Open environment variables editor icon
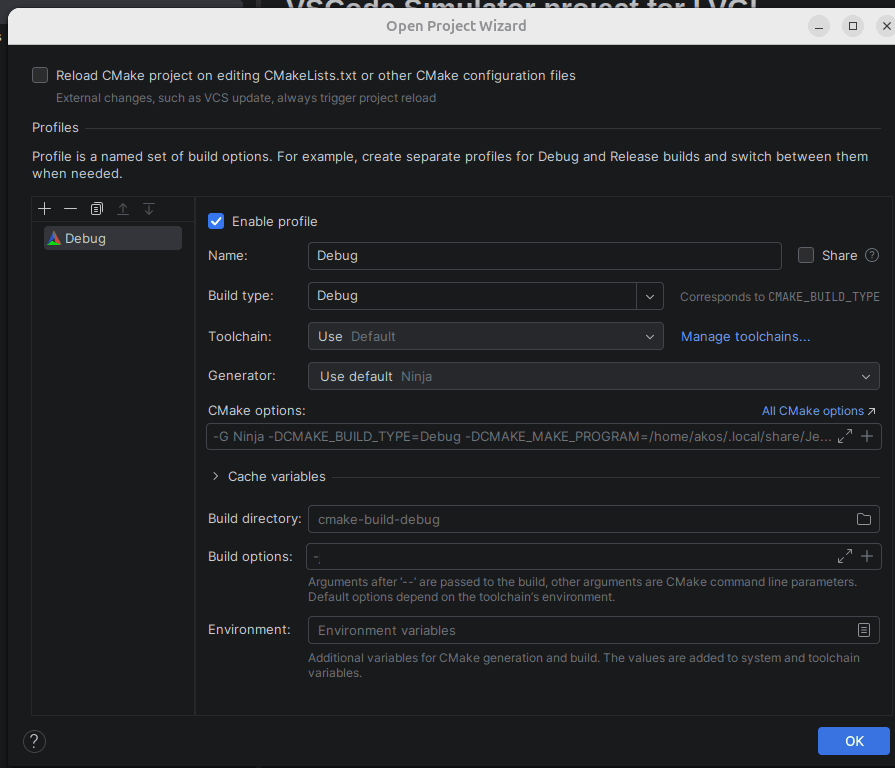 (864, 630)
